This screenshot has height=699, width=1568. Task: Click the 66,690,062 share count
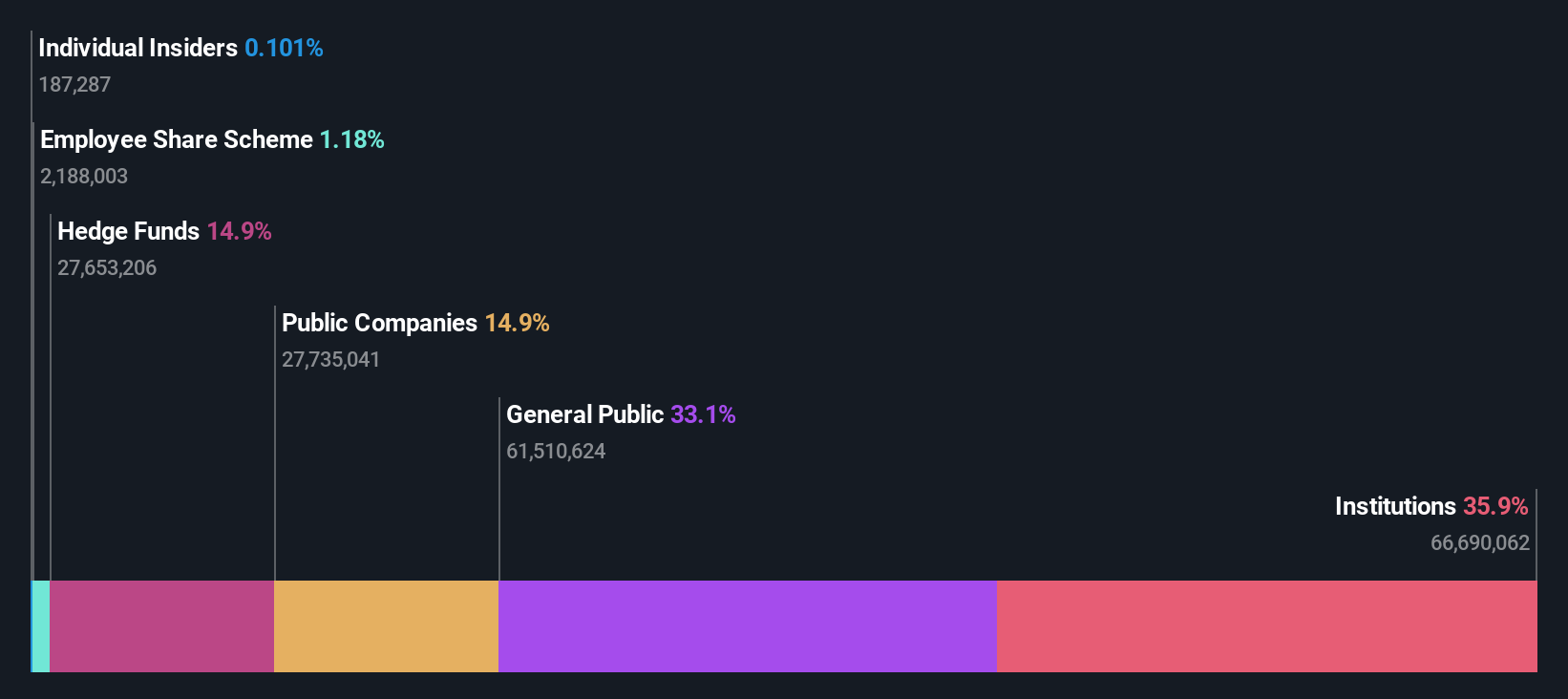coord(1479,543)
